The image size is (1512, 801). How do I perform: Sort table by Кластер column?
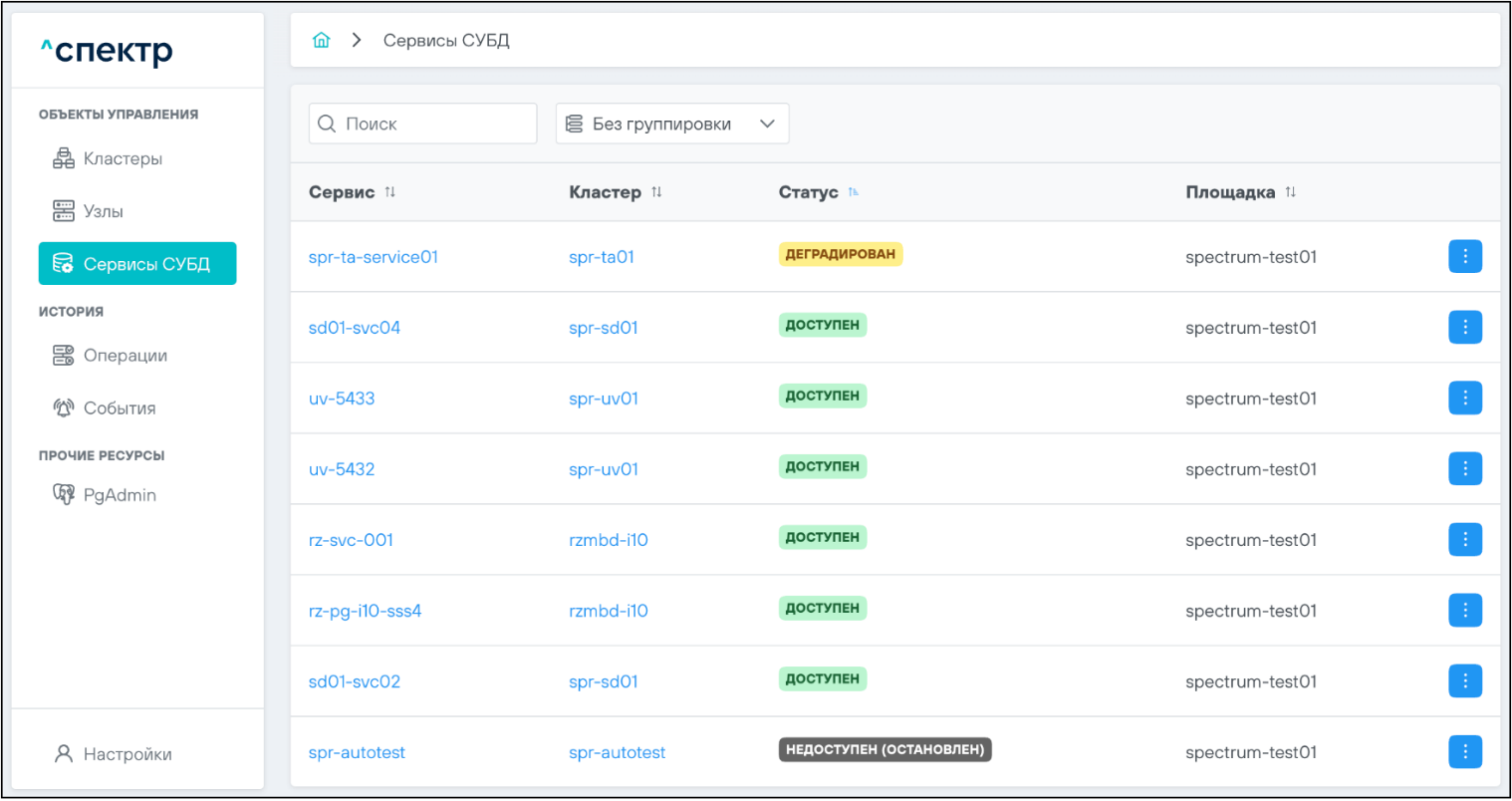[x=656, y=192]
